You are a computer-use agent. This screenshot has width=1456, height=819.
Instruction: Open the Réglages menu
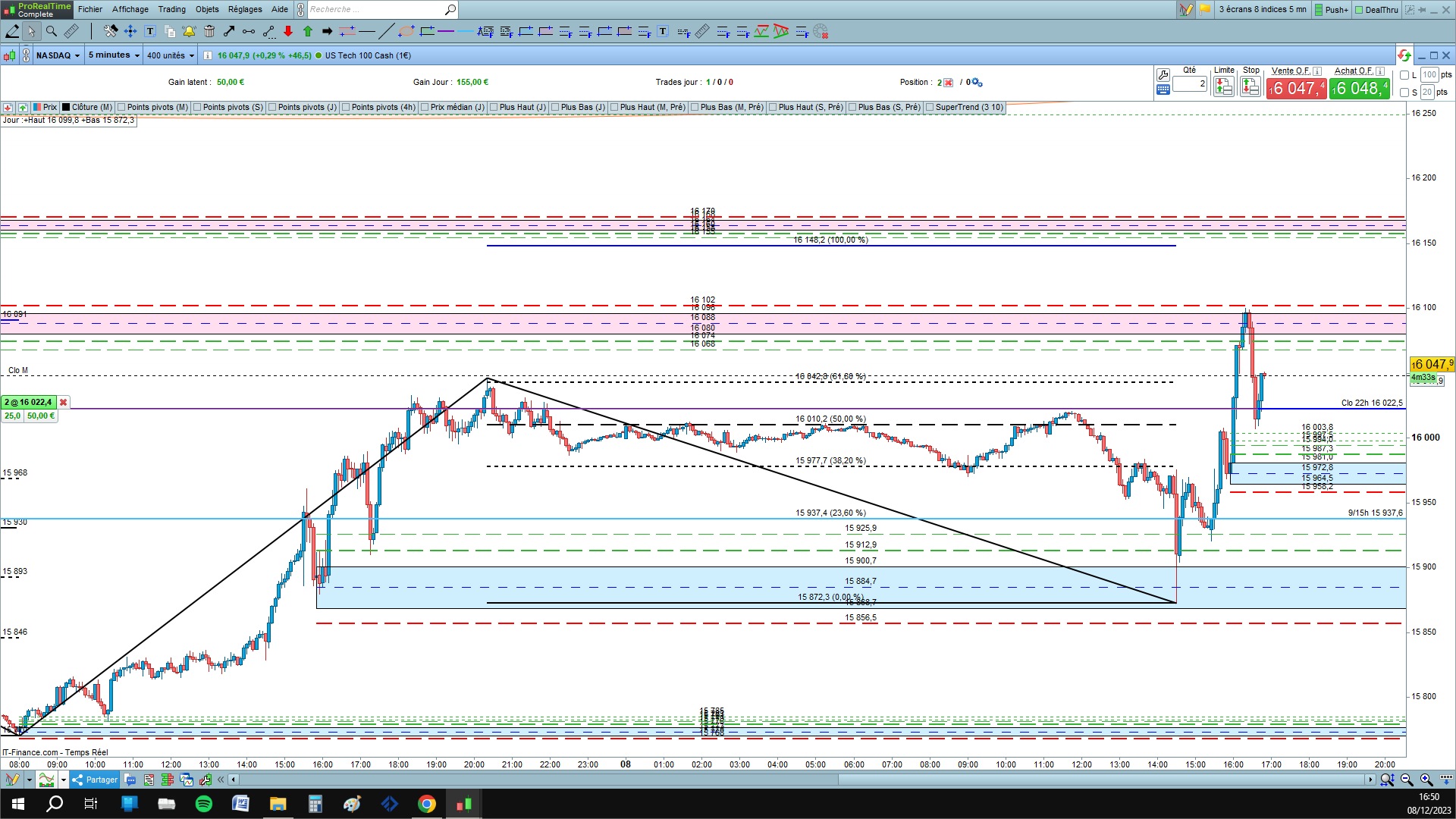(245, 9)
